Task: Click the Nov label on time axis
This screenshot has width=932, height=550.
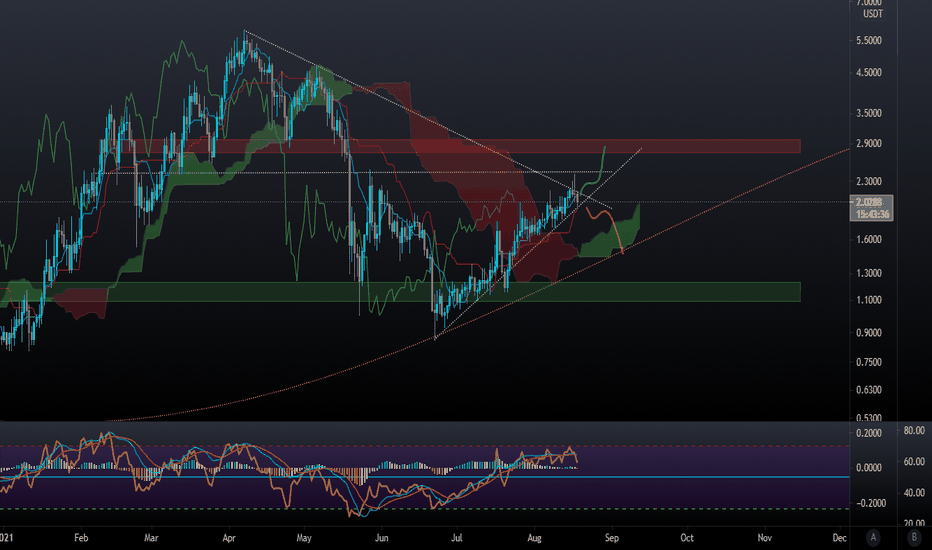Action: (764, 538)
